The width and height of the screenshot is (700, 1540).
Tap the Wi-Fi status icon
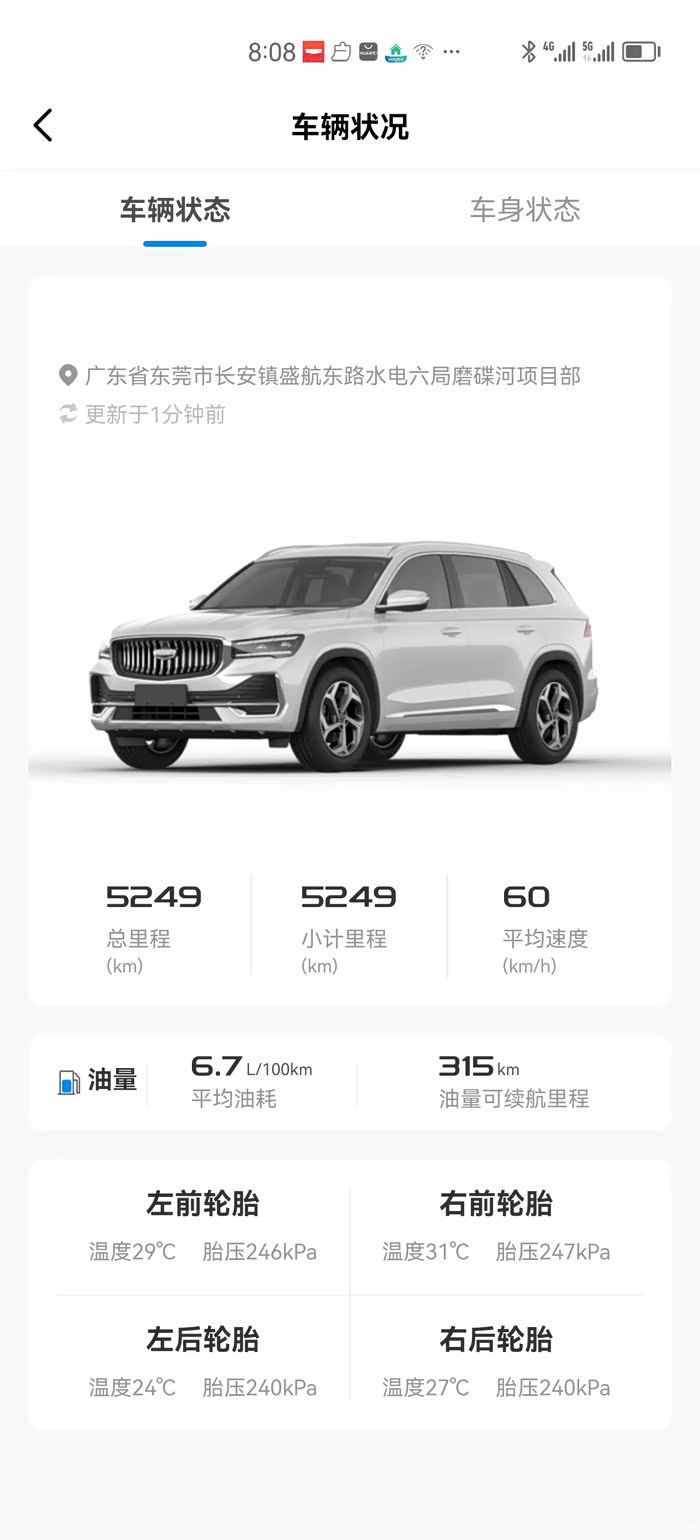(424, 52)
